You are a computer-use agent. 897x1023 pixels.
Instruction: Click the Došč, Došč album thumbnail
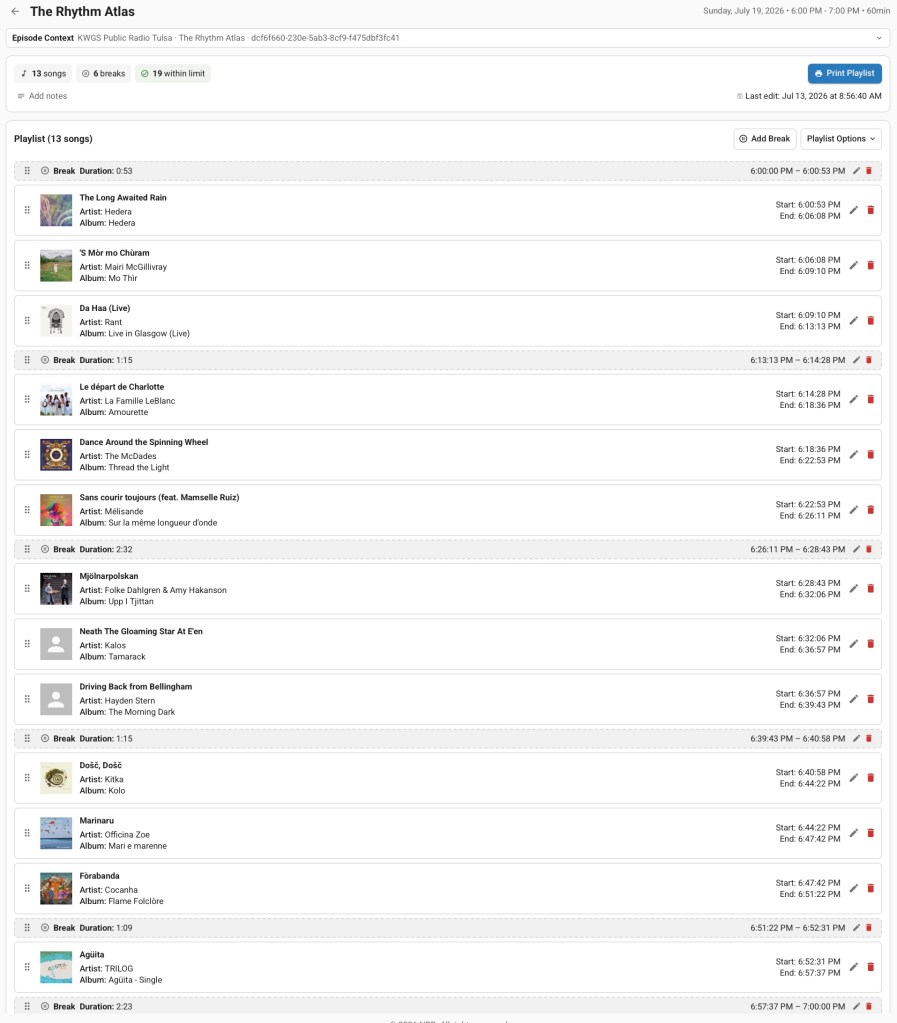(x=56, y=778)
